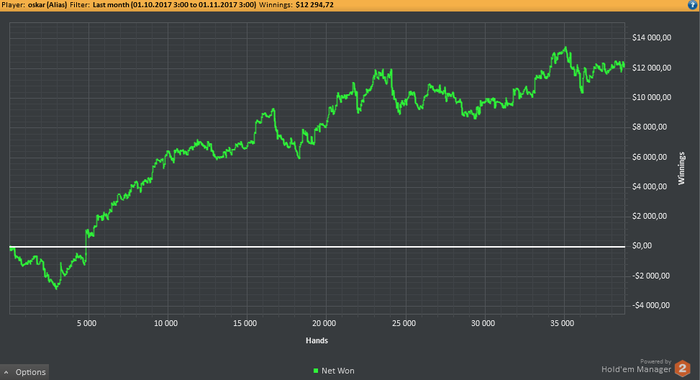Open the help icon in the header bar
The width and height of the screenshot is (700, 380).
point(692,5)
